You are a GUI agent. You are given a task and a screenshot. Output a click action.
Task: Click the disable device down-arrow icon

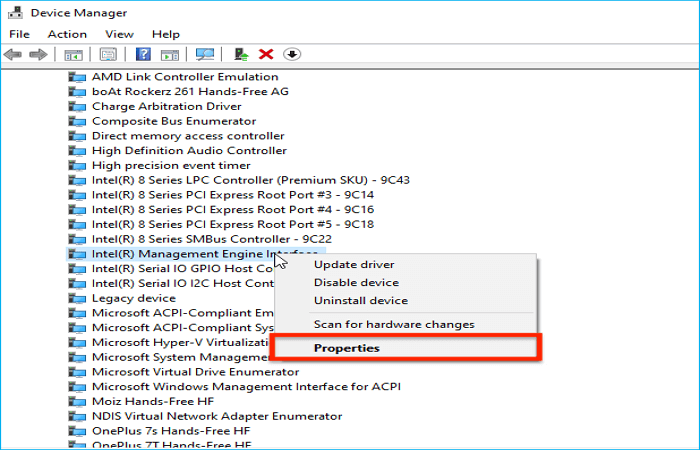pos(291,54)
